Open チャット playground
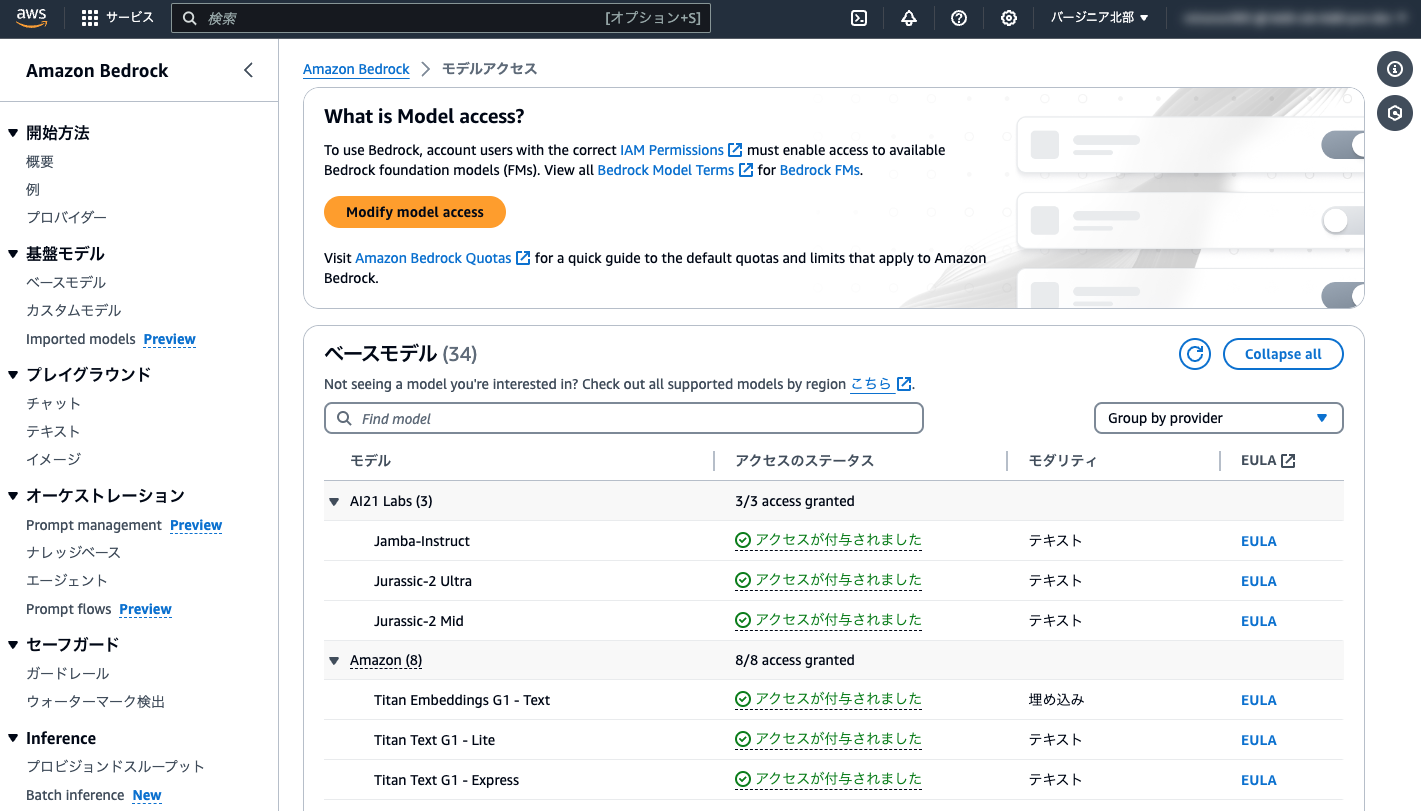 [x=53, y=404]
